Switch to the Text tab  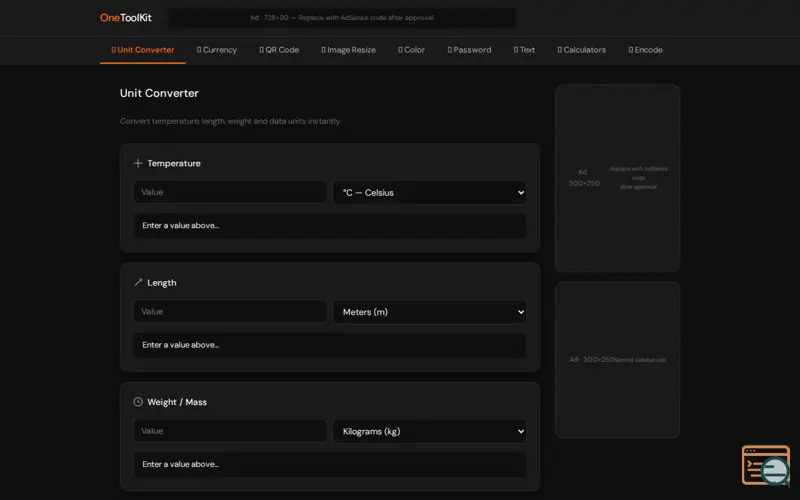point(524,50)
